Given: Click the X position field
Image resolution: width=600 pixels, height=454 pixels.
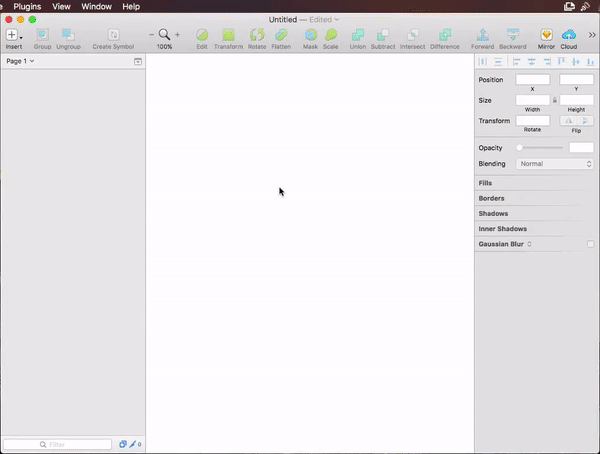Looking at the screenshot, I should click(x=533, y=80).
